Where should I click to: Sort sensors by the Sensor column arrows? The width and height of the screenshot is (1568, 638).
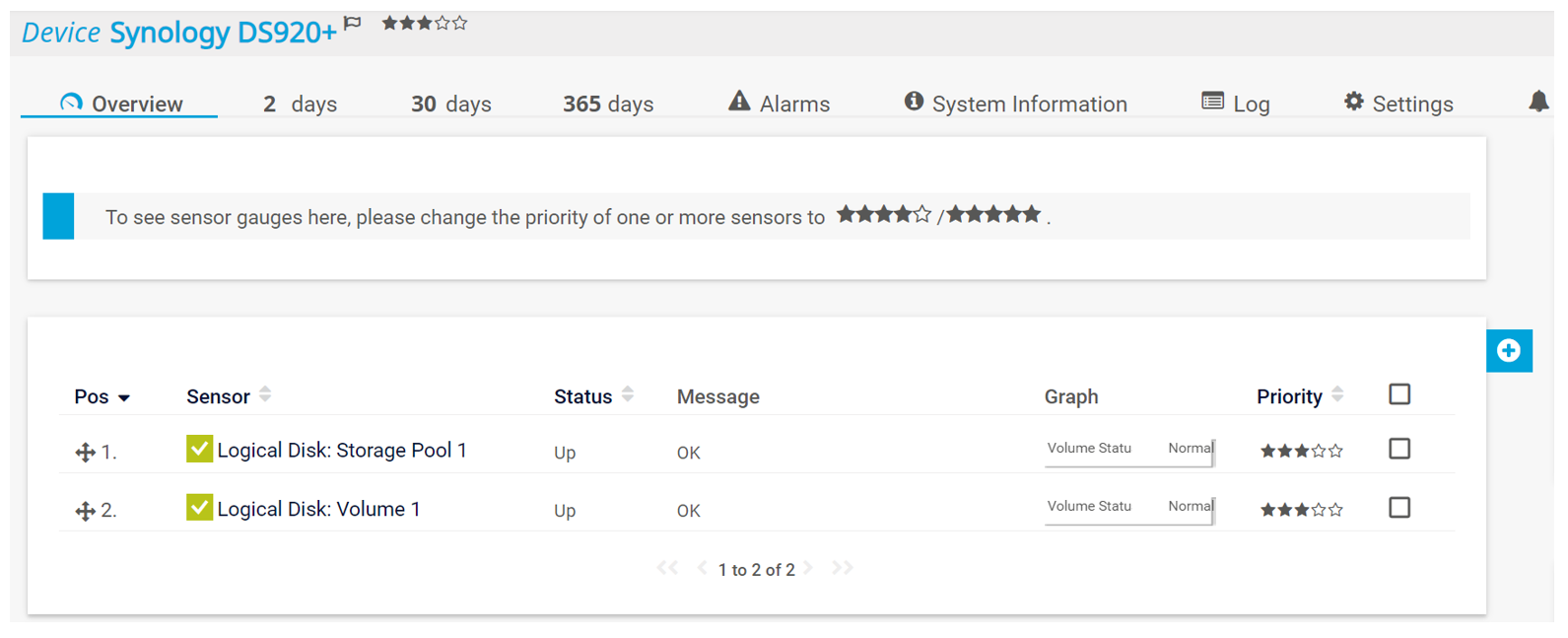point(265,395)
